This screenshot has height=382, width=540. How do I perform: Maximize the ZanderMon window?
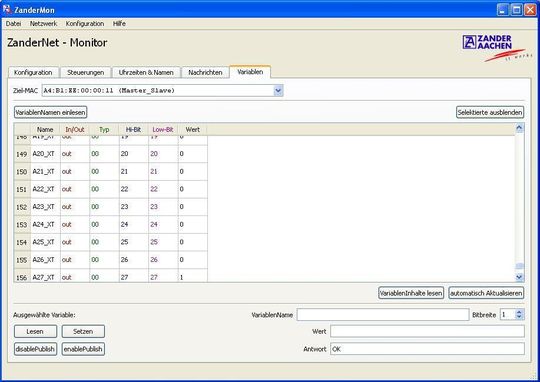(x=516, y=10)
